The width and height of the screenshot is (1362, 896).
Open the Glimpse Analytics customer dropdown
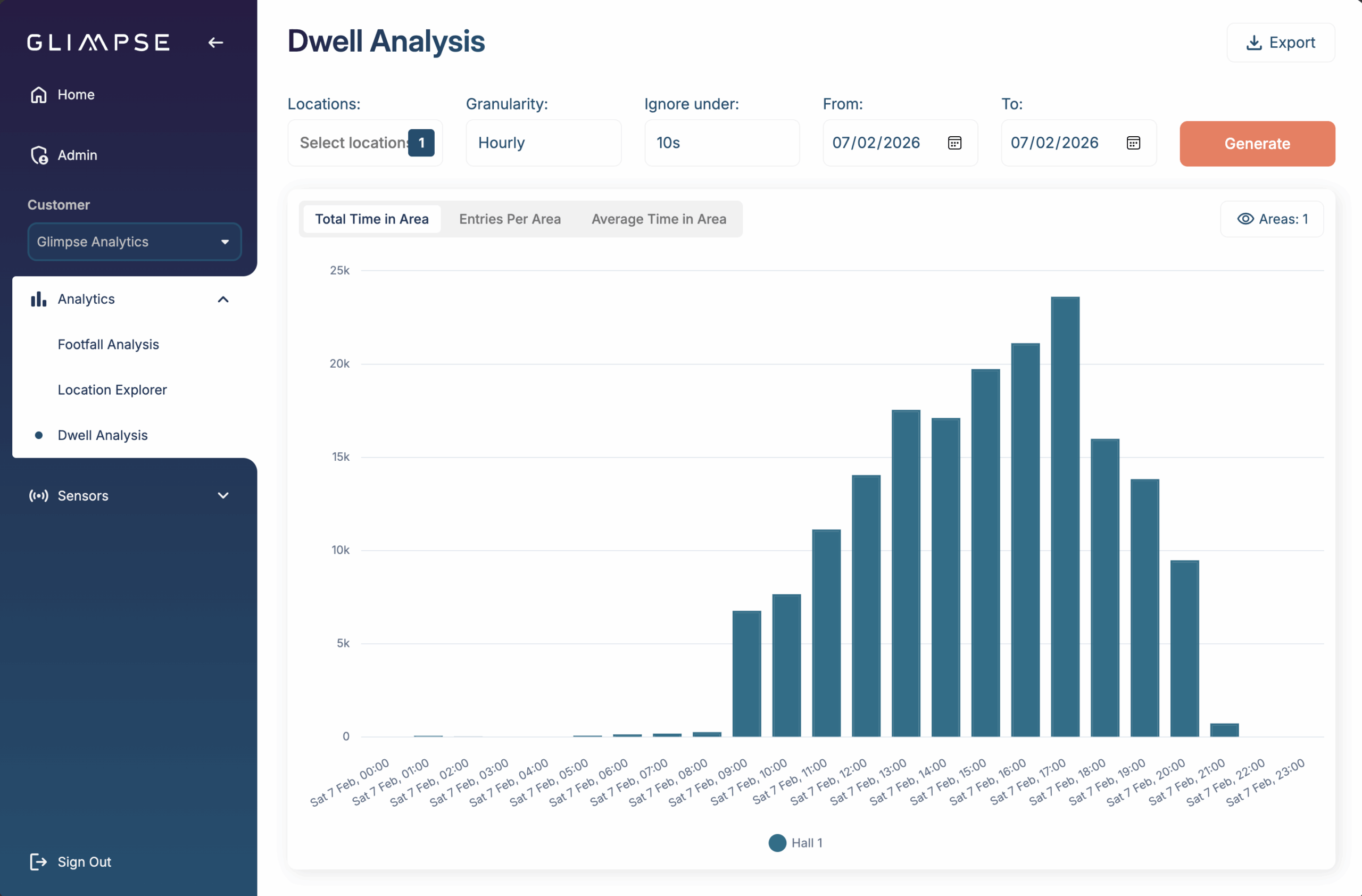(x=135, y=242)
